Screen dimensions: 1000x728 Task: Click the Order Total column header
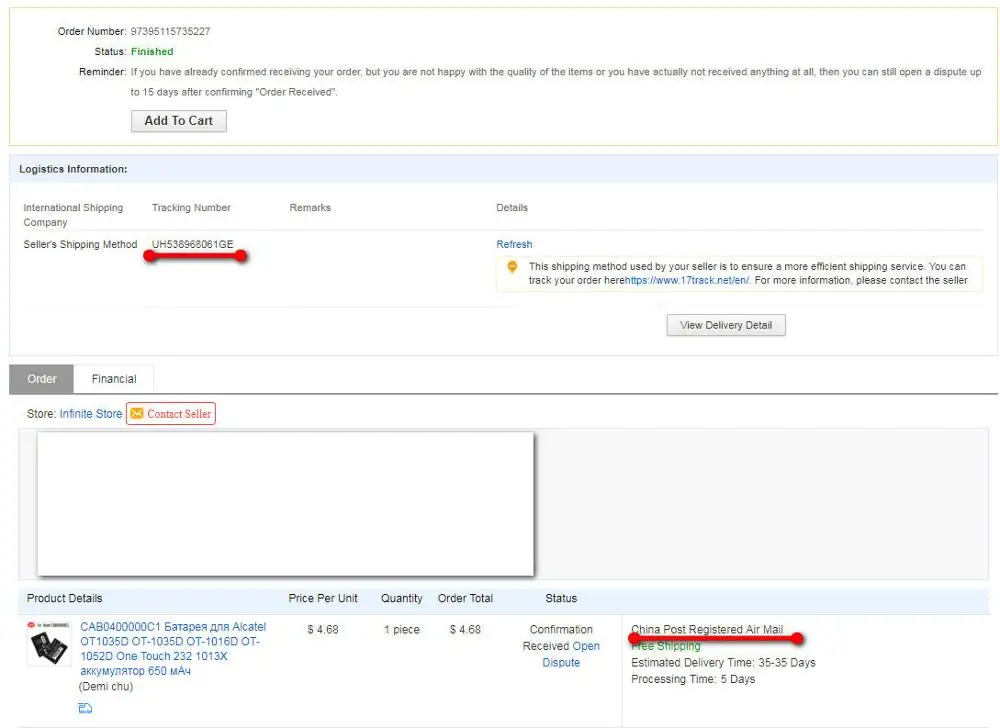(x=466, y=599)
